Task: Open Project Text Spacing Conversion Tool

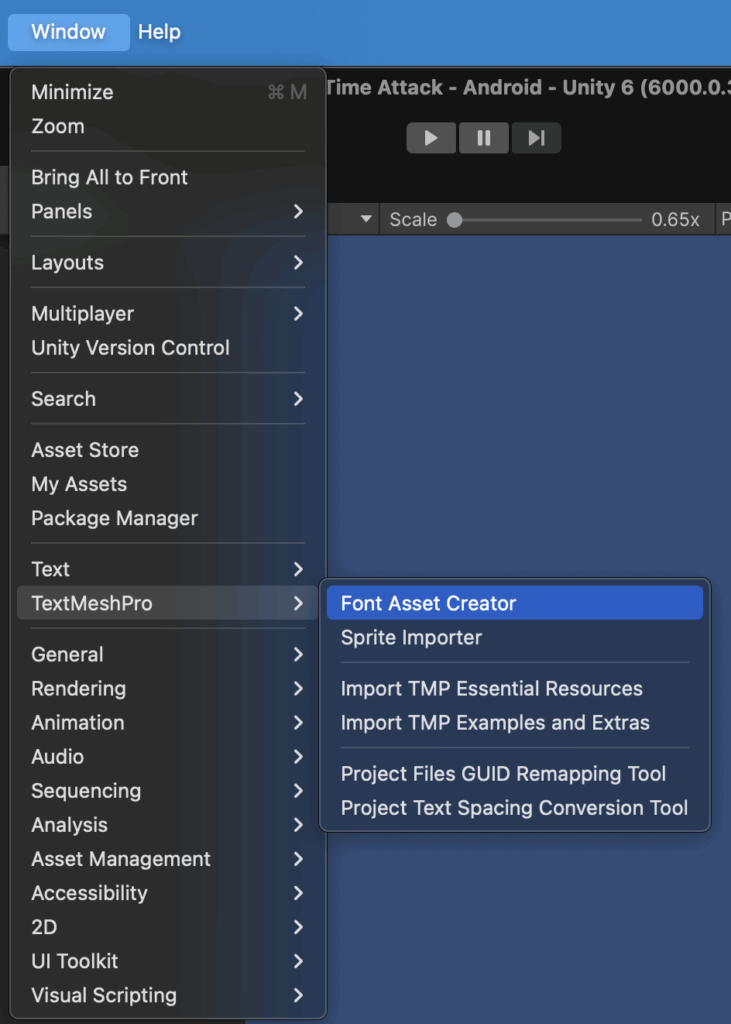Action: (515, 808)
